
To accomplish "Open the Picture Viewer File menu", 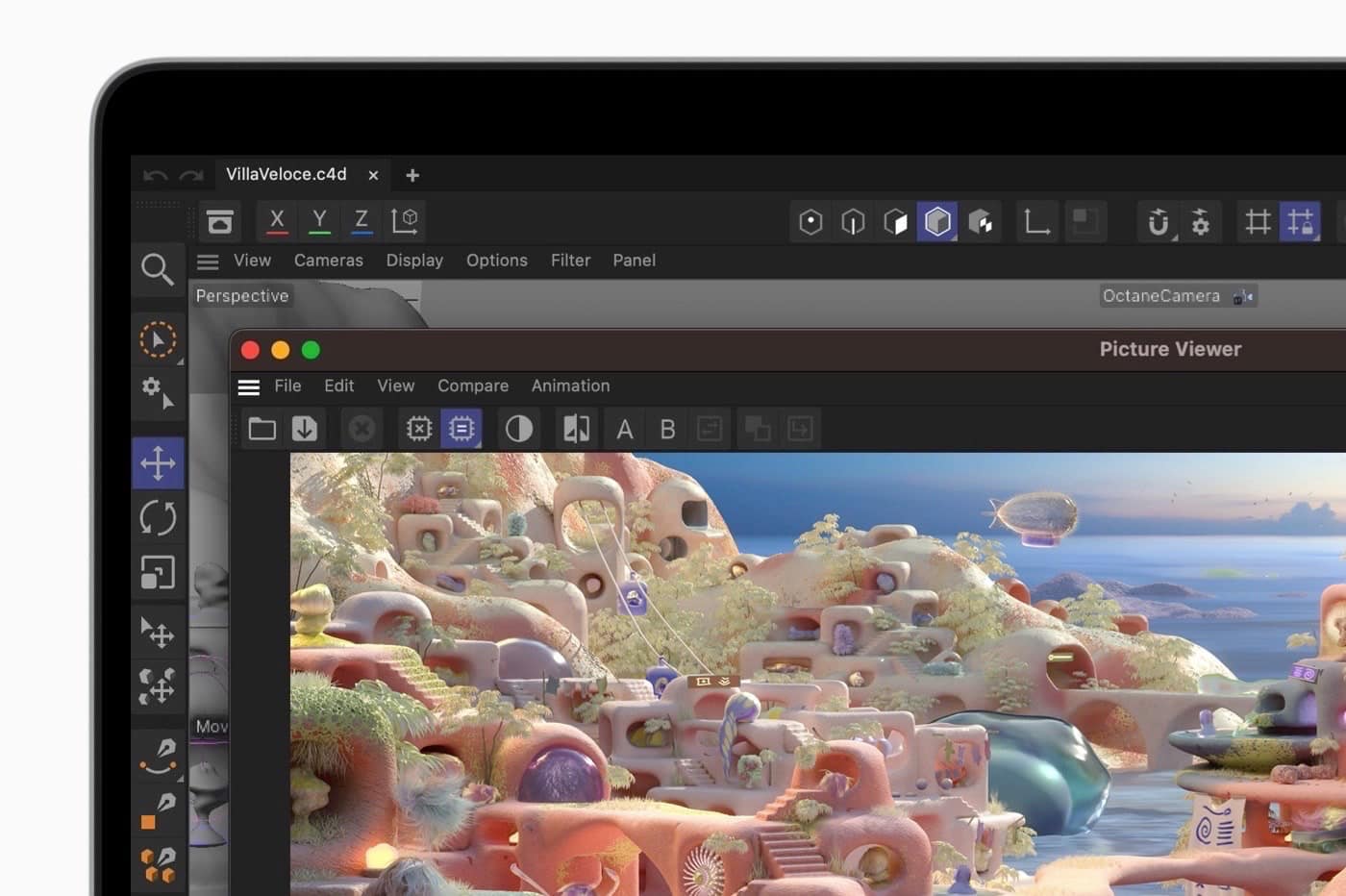I will pos(287,386).
